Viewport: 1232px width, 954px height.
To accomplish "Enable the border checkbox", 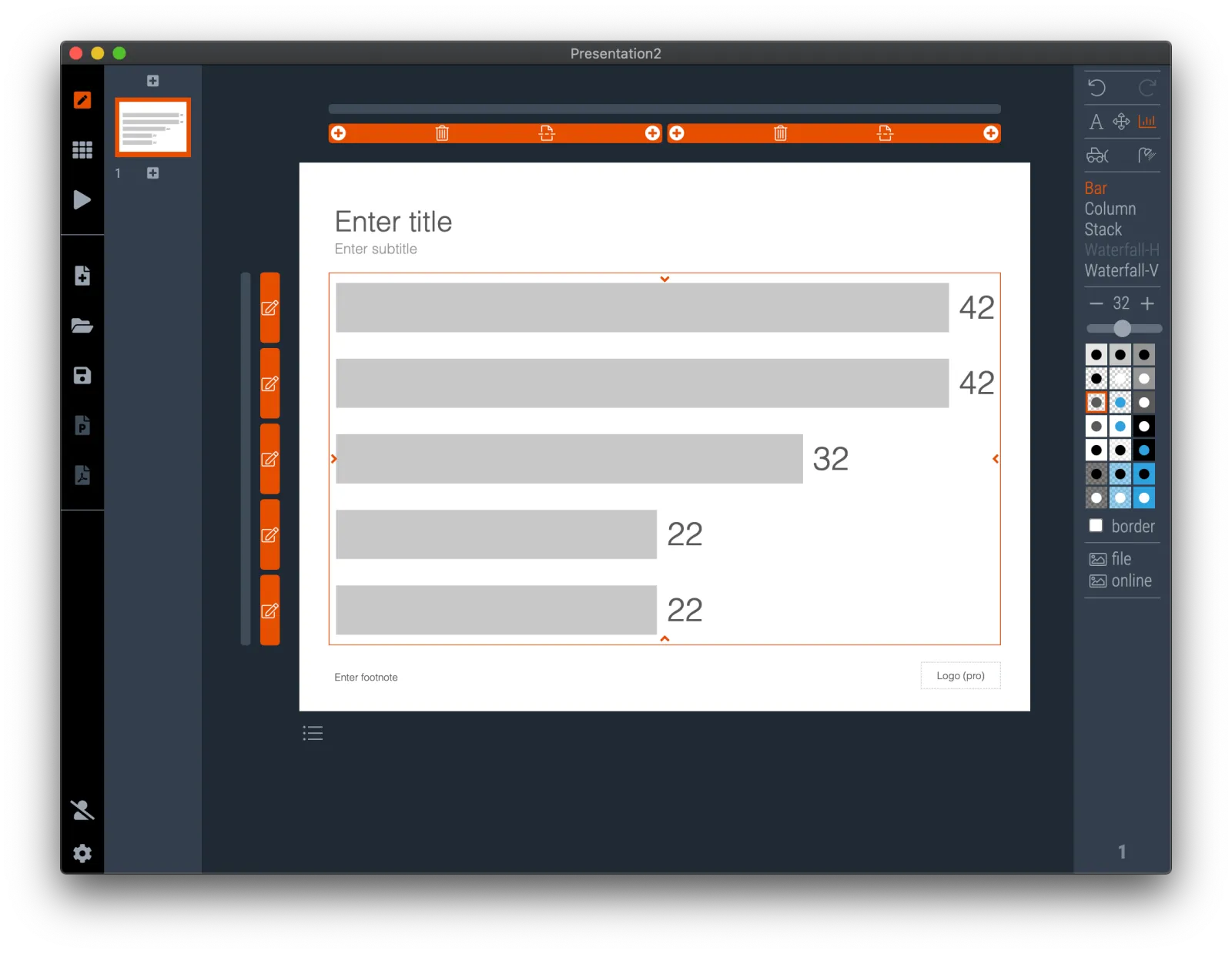I will [1096, 526].
